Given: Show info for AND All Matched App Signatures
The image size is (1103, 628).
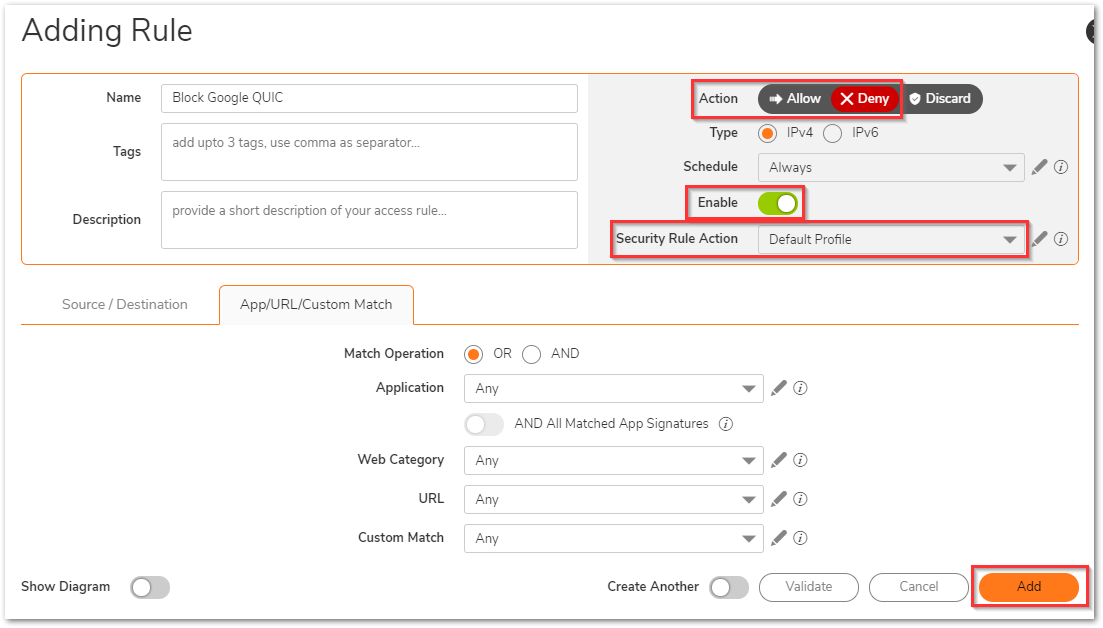Looking at the screenshot, I should tap(726, 424).
